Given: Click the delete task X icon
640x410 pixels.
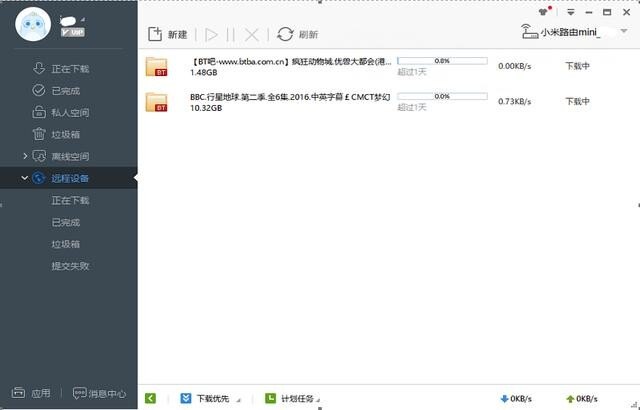Looking at the screenshot, I should pos(252,34).
